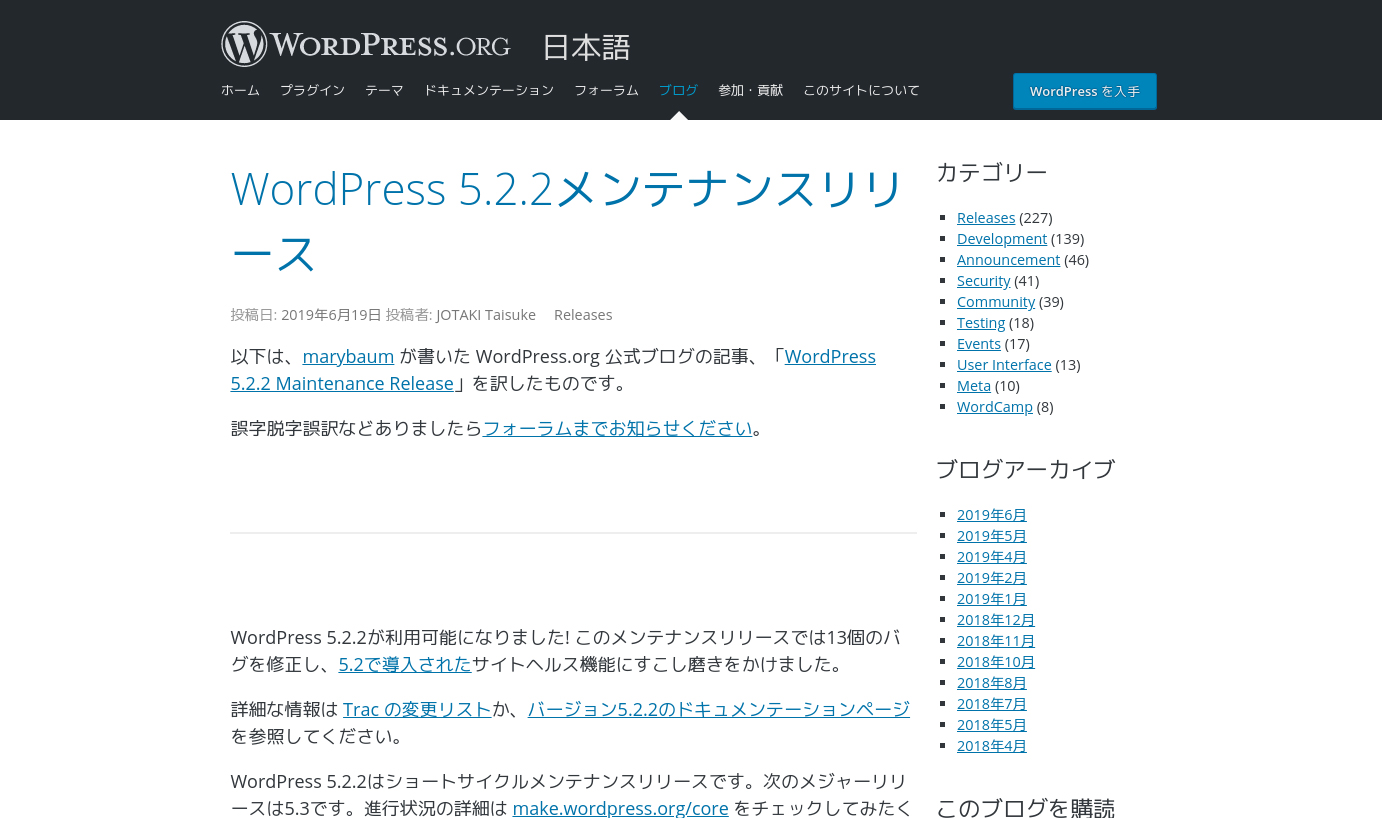Open the 5.2で導入された link
The image size is (1382, 818).
[405, 664]
